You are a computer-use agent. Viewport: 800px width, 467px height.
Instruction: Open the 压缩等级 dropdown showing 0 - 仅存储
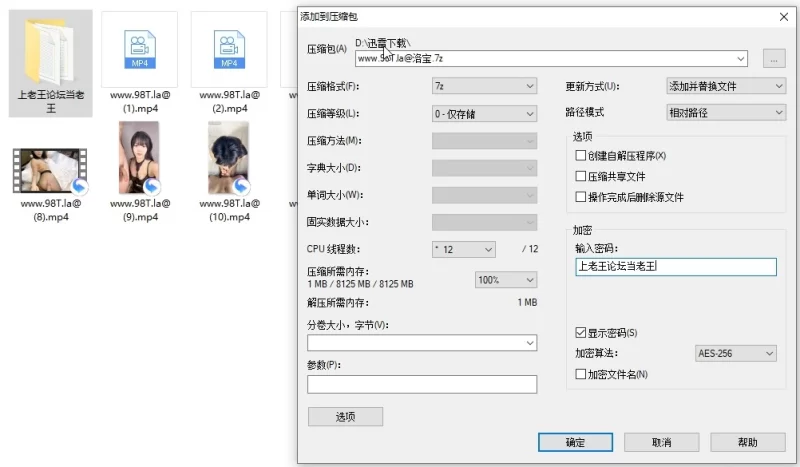484,114
